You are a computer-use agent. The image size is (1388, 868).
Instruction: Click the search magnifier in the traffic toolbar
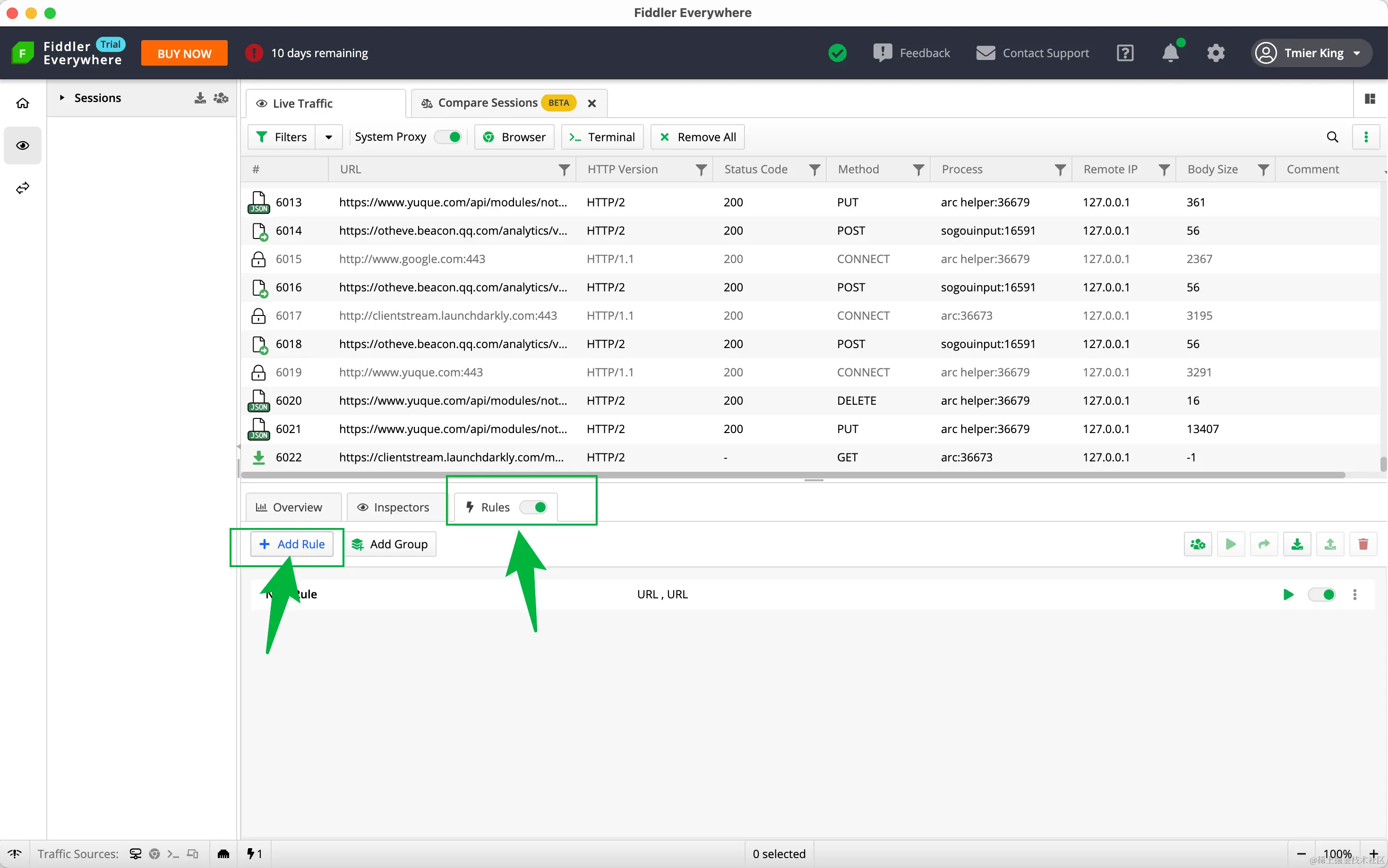1332,136
